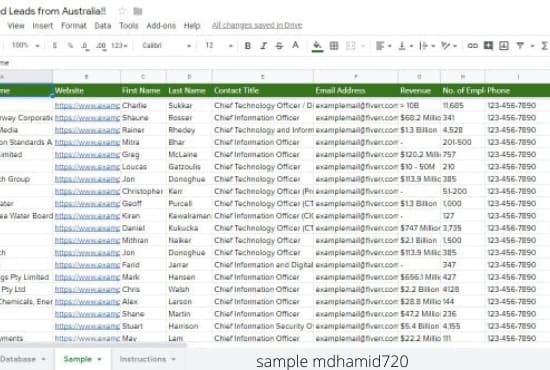Open the 100% zoom dropdown
Image resolution: width=550 pixels, height=370 pixels.
(26, 45)
